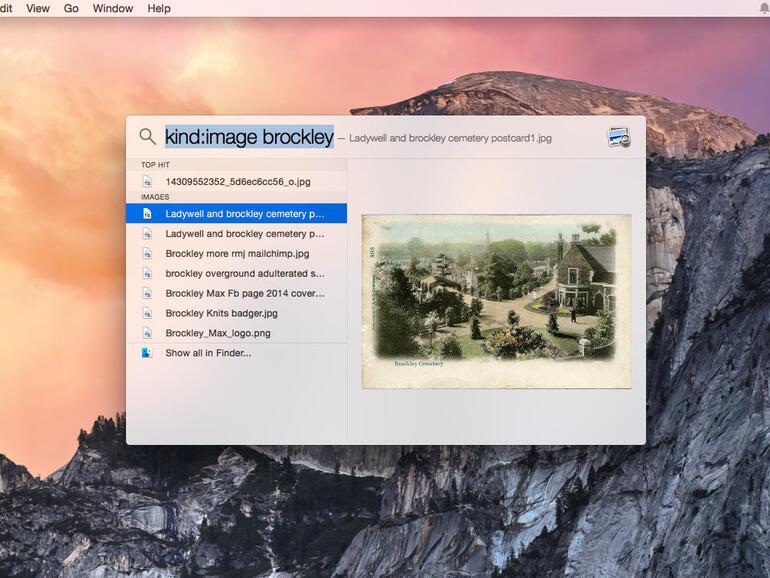The image size is (770, 578).
Task: Click the Spotlight magnifying glass icon
Action: [147, 137]
